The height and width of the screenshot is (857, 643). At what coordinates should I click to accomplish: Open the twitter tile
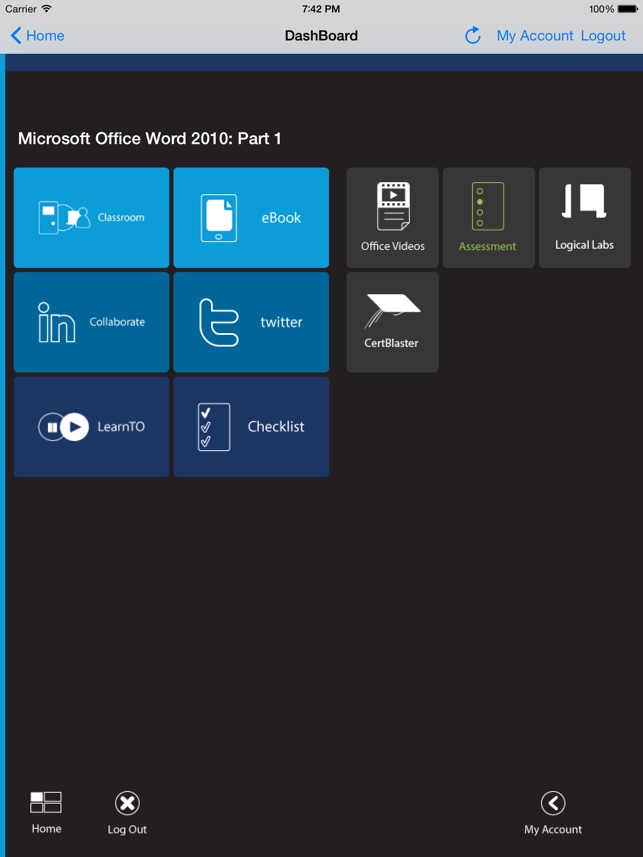pyautogui.click(x=251, y=322)
